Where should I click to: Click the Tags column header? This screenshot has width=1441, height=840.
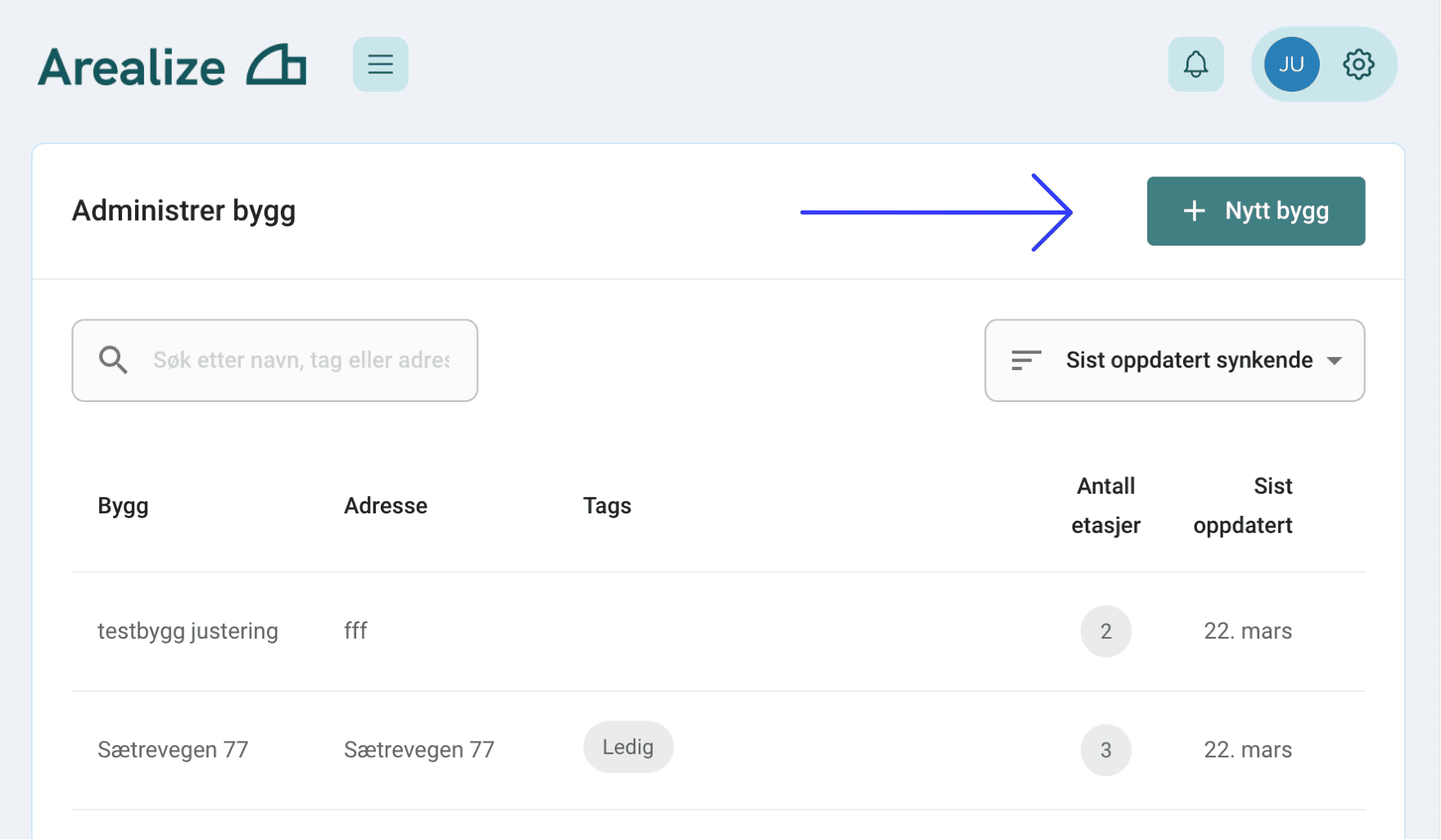click(607, 506)
